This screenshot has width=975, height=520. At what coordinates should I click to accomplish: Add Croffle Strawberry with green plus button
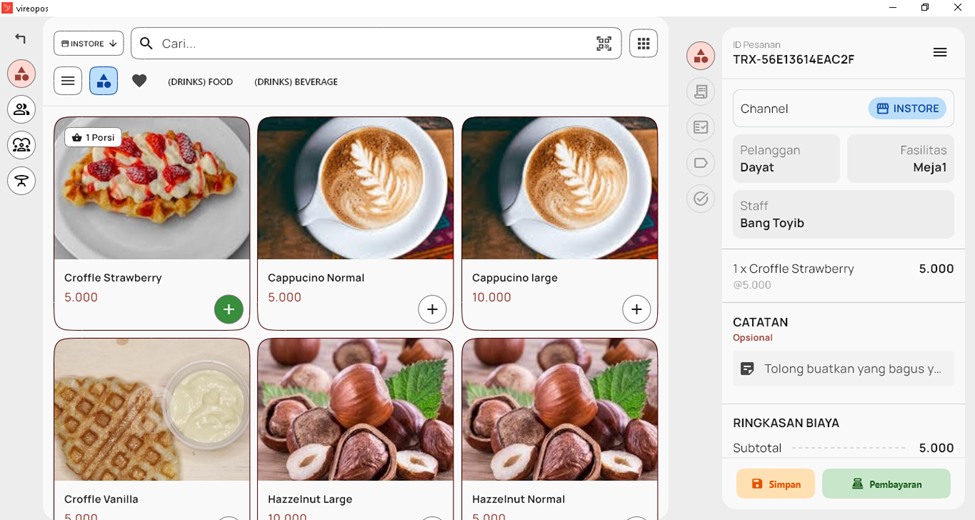228,310
